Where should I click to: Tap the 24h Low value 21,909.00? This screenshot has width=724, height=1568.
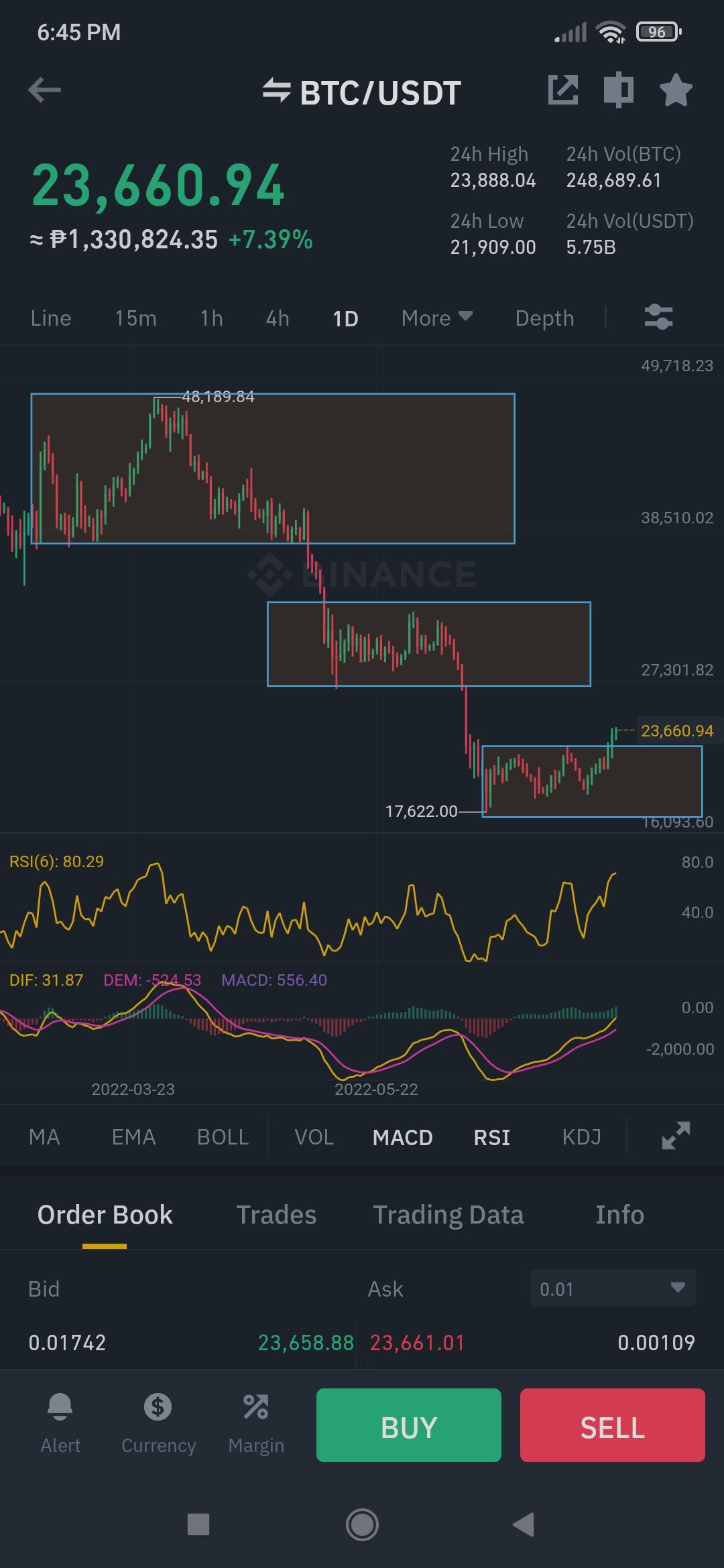tap(493, 247)
